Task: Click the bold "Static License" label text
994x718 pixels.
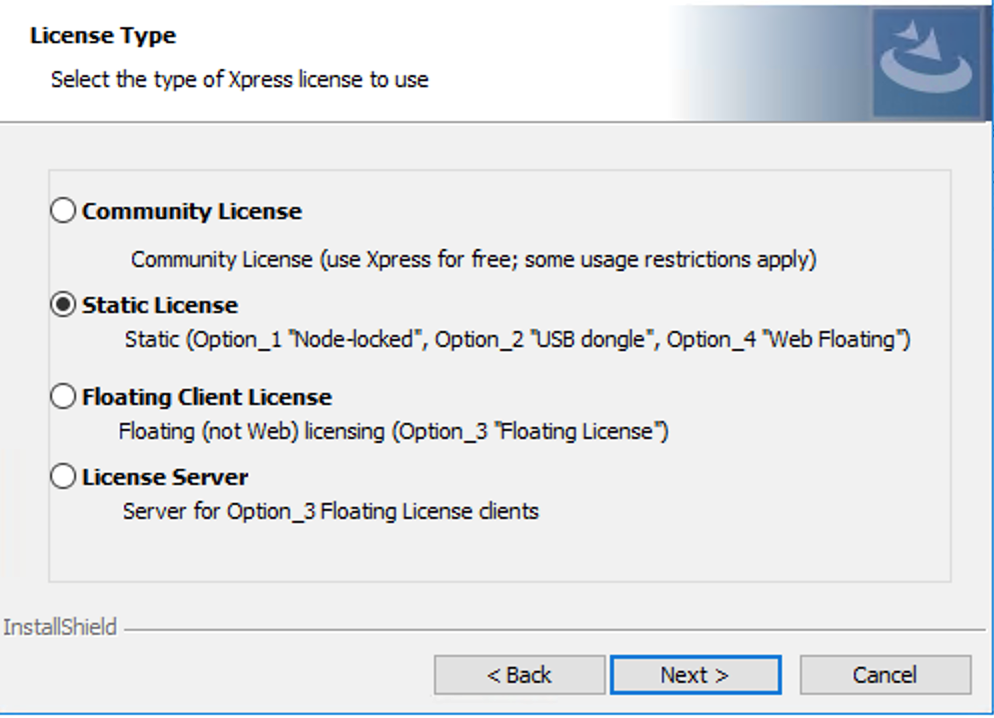Action: [160, 305]
